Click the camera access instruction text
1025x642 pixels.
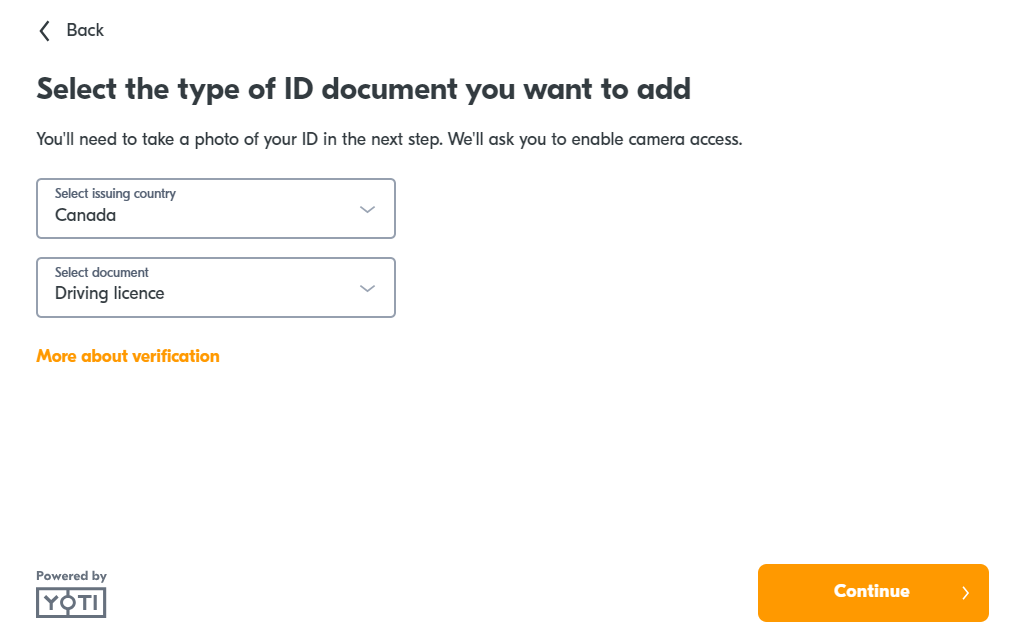click(390, 139)
